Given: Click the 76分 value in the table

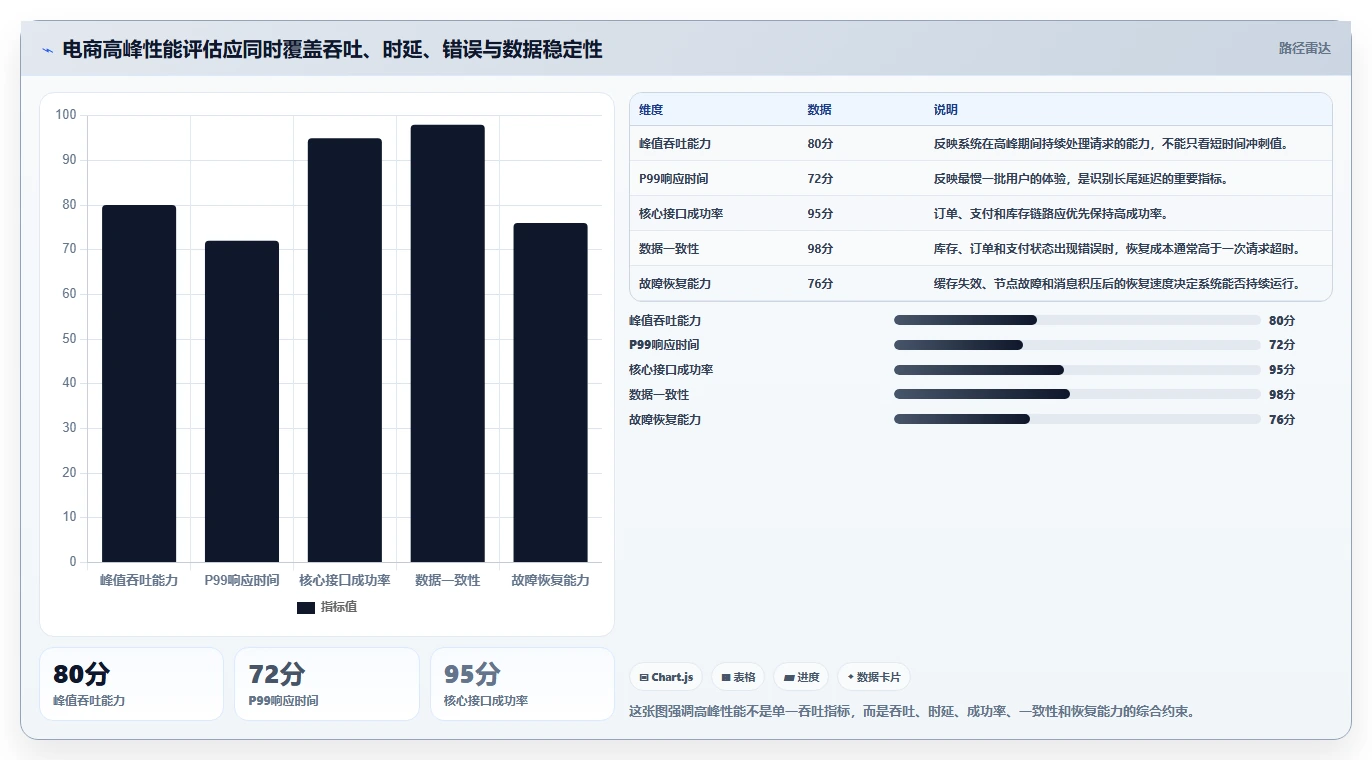Looking at the screenshot, I should click(x=820, y=284).
